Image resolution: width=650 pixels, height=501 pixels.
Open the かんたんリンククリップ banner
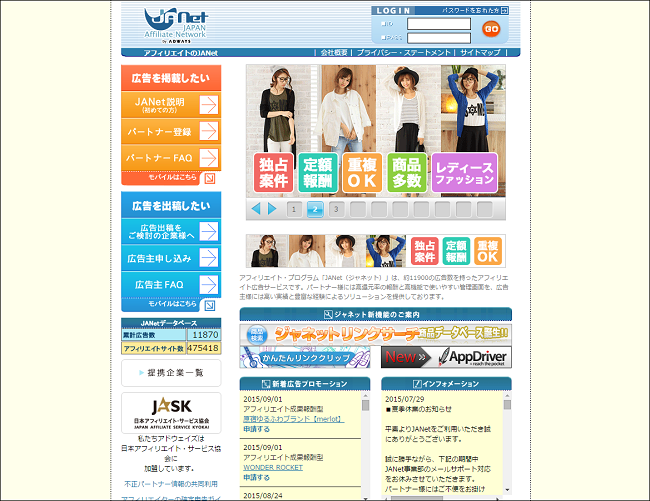tap(305, 357)
